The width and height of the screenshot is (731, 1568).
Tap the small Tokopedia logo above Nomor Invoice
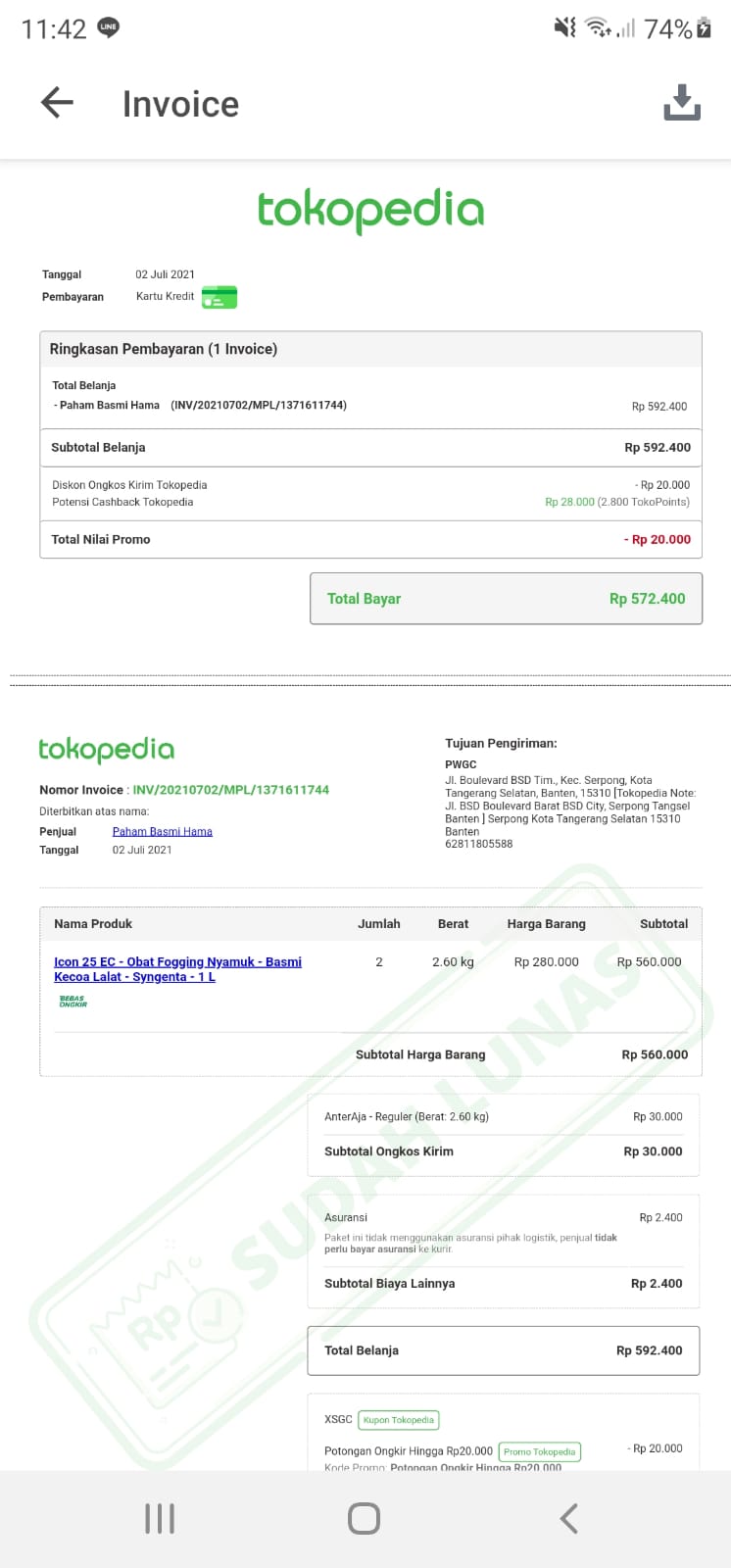coord(106,751)
